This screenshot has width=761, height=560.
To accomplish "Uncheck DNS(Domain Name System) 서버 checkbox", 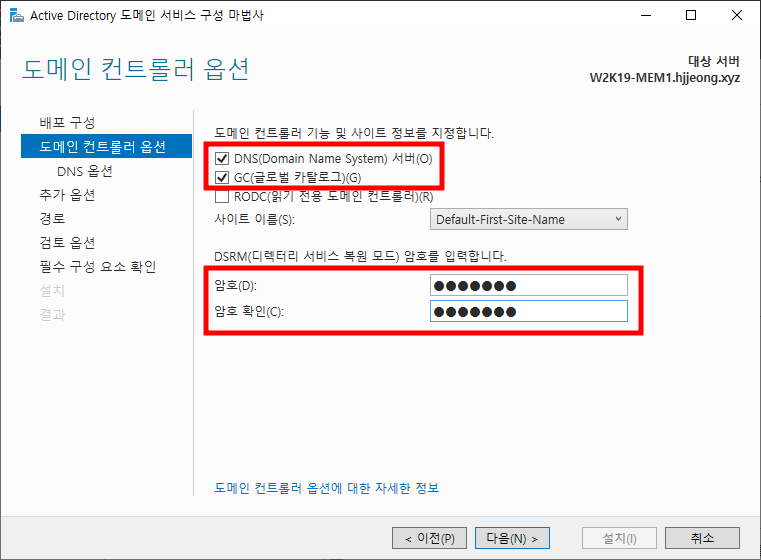I will (222, 159).
